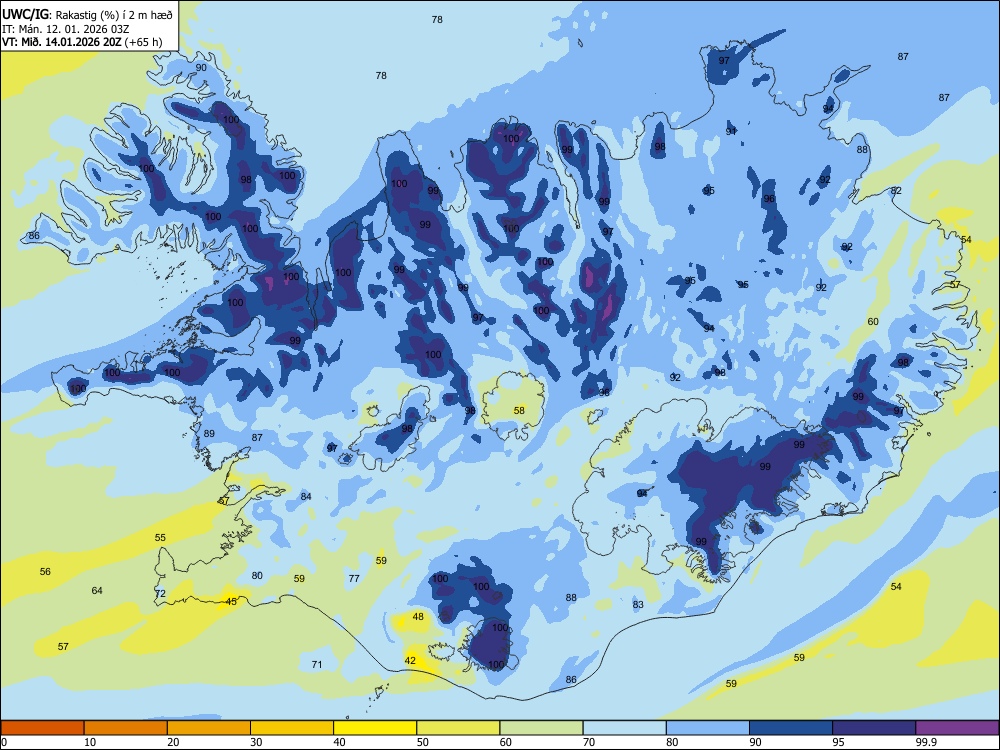Click the '99.9' legend tick label

point(925,742)
